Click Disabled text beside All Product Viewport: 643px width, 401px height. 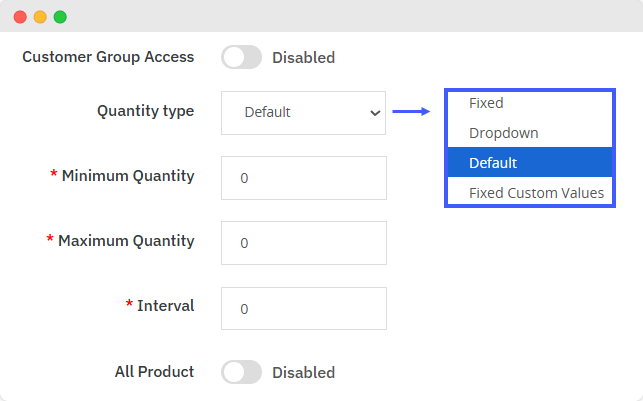(303, 372)
